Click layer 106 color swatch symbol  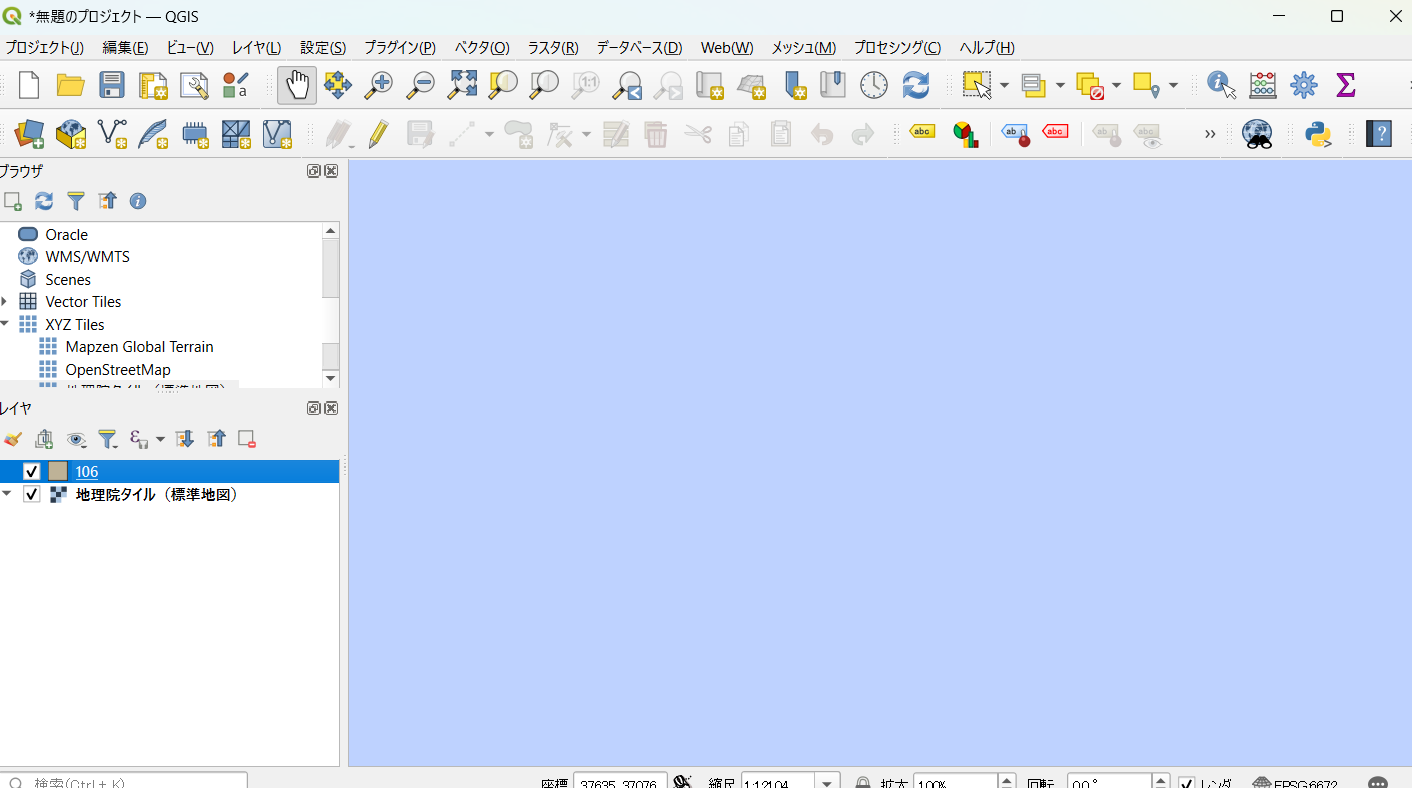point(58,472)
